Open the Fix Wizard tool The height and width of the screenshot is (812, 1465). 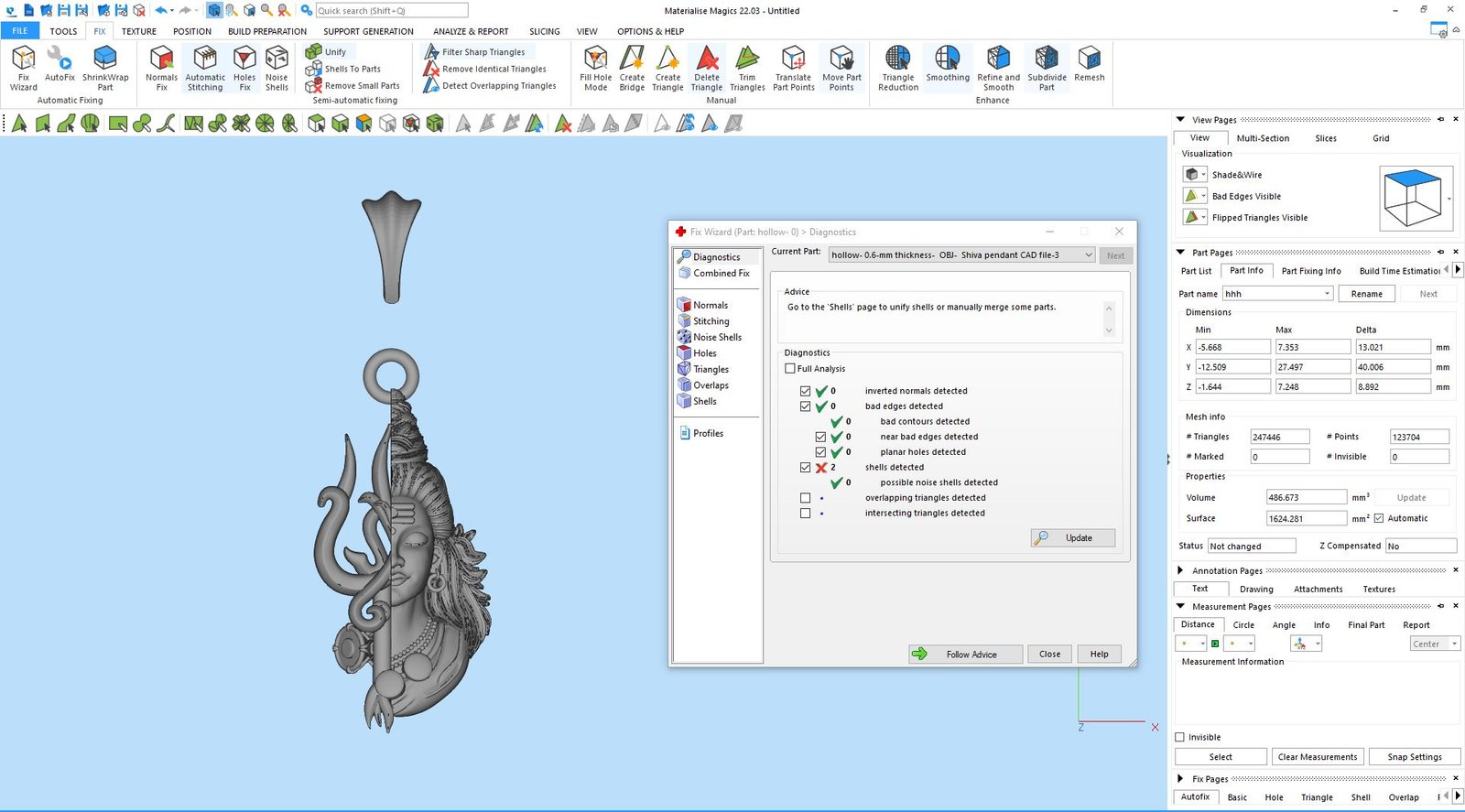pyautogui.click(x=23, y=68)
